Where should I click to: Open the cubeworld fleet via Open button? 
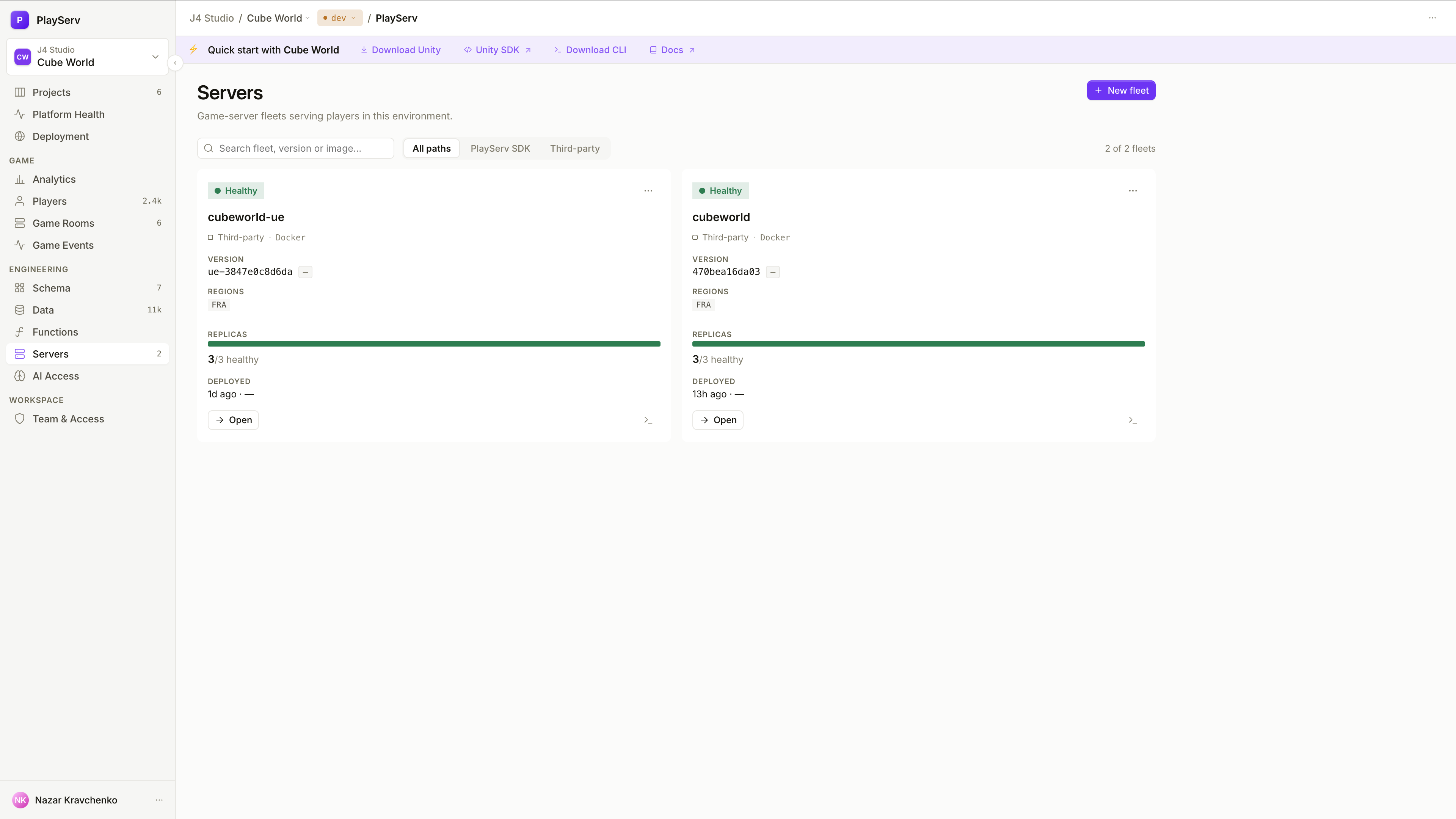coord(718,420)
